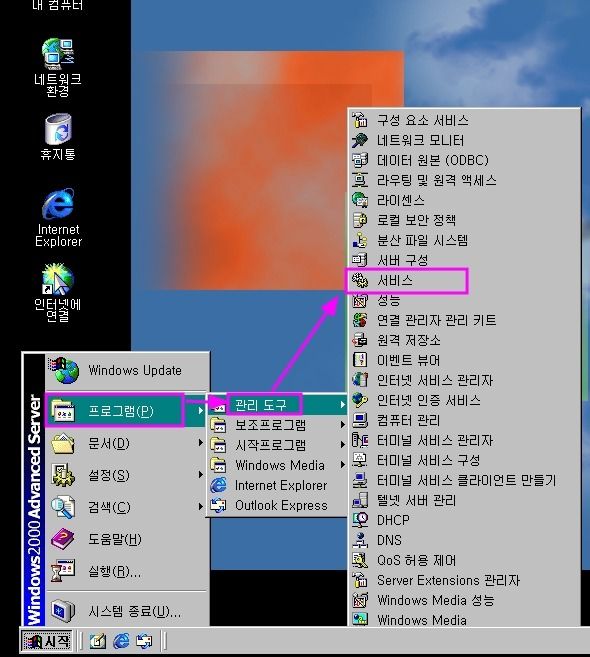590x657 pixels.
Task: Click the DHCP icon
Action: coord(360,520)
